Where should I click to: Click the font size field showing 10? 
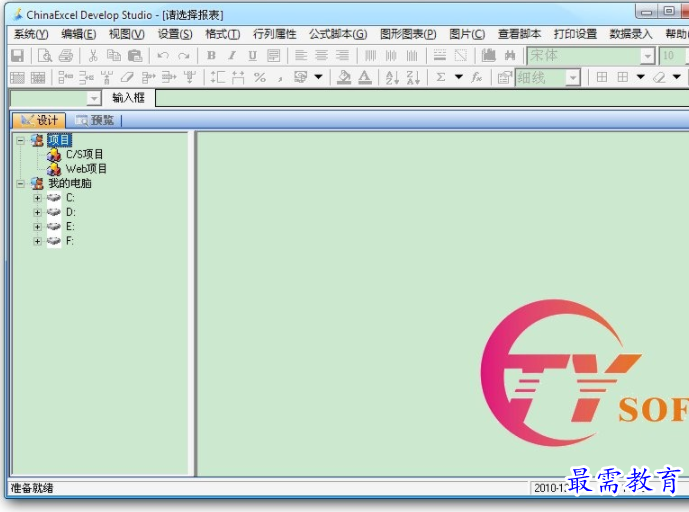[671, 56]
